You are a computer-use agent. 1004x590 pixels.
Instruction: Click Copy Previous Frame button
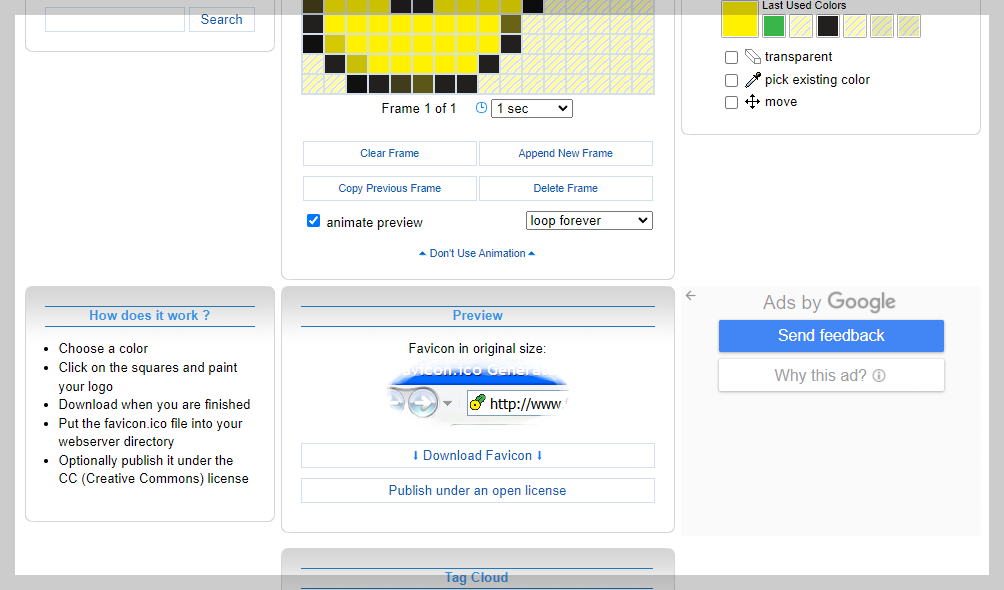click(x=389, y=188)
